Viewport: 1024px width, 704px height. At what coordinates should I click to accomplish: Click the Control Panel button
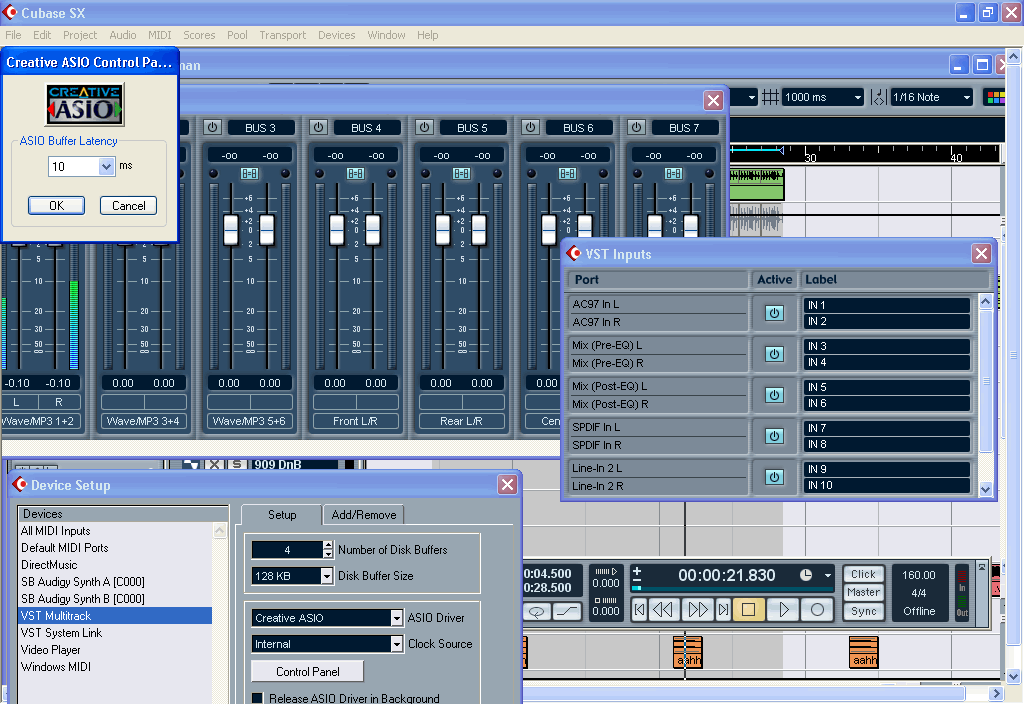coord(306,671)
